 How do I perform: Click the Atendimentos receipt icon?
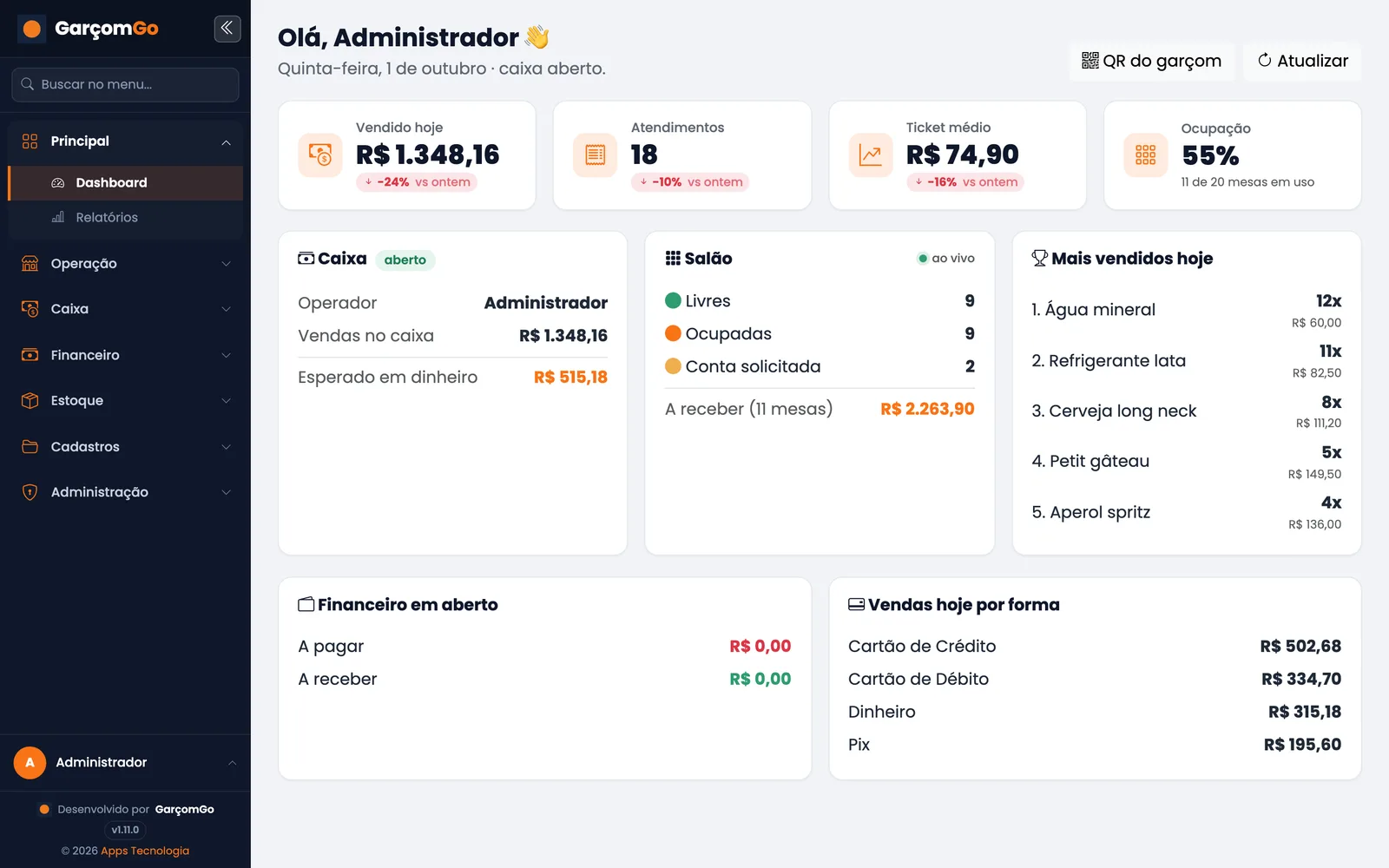(595, 155)
